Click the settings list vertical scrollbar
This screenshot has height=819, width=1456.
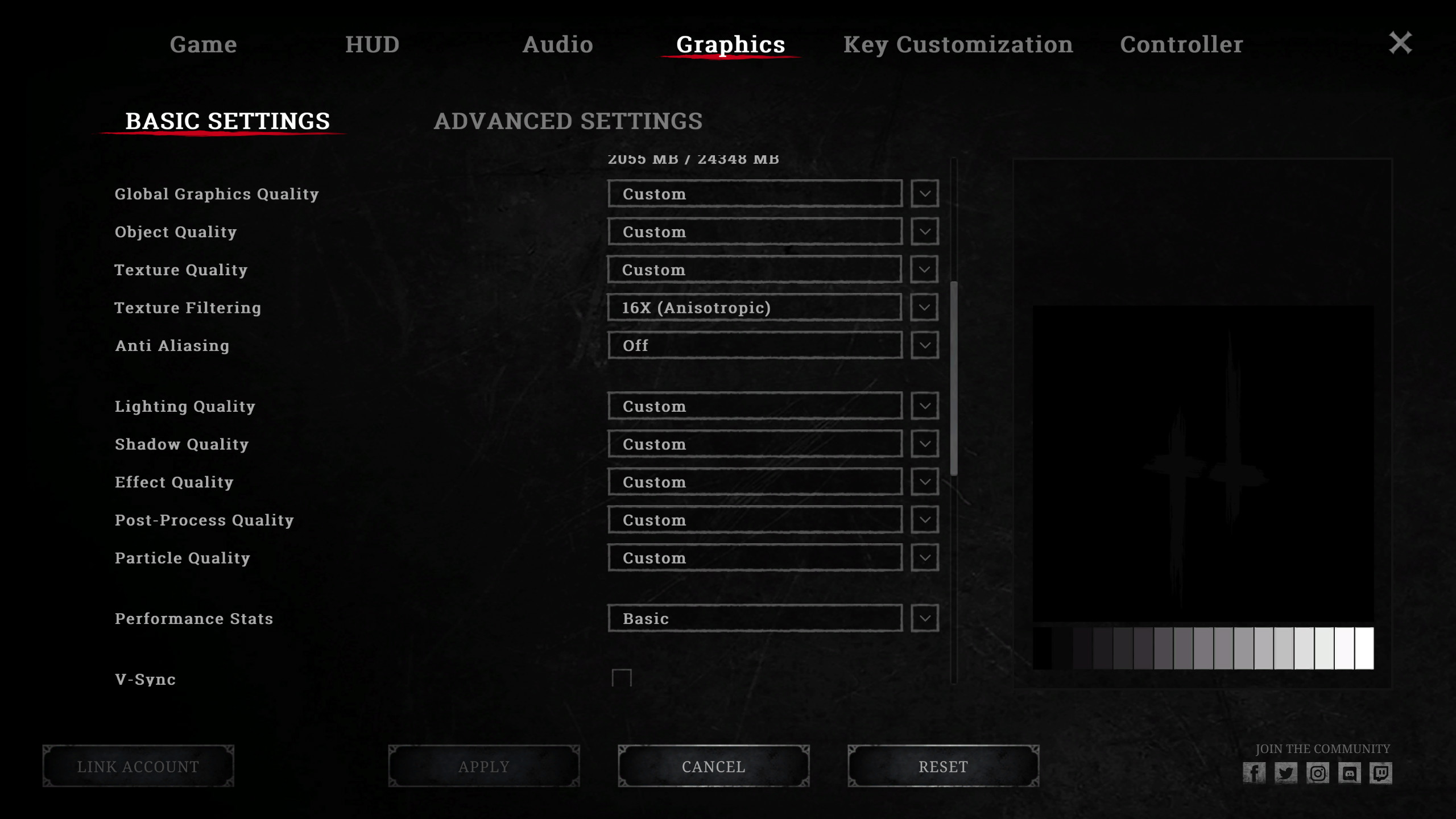pos(954,378)
